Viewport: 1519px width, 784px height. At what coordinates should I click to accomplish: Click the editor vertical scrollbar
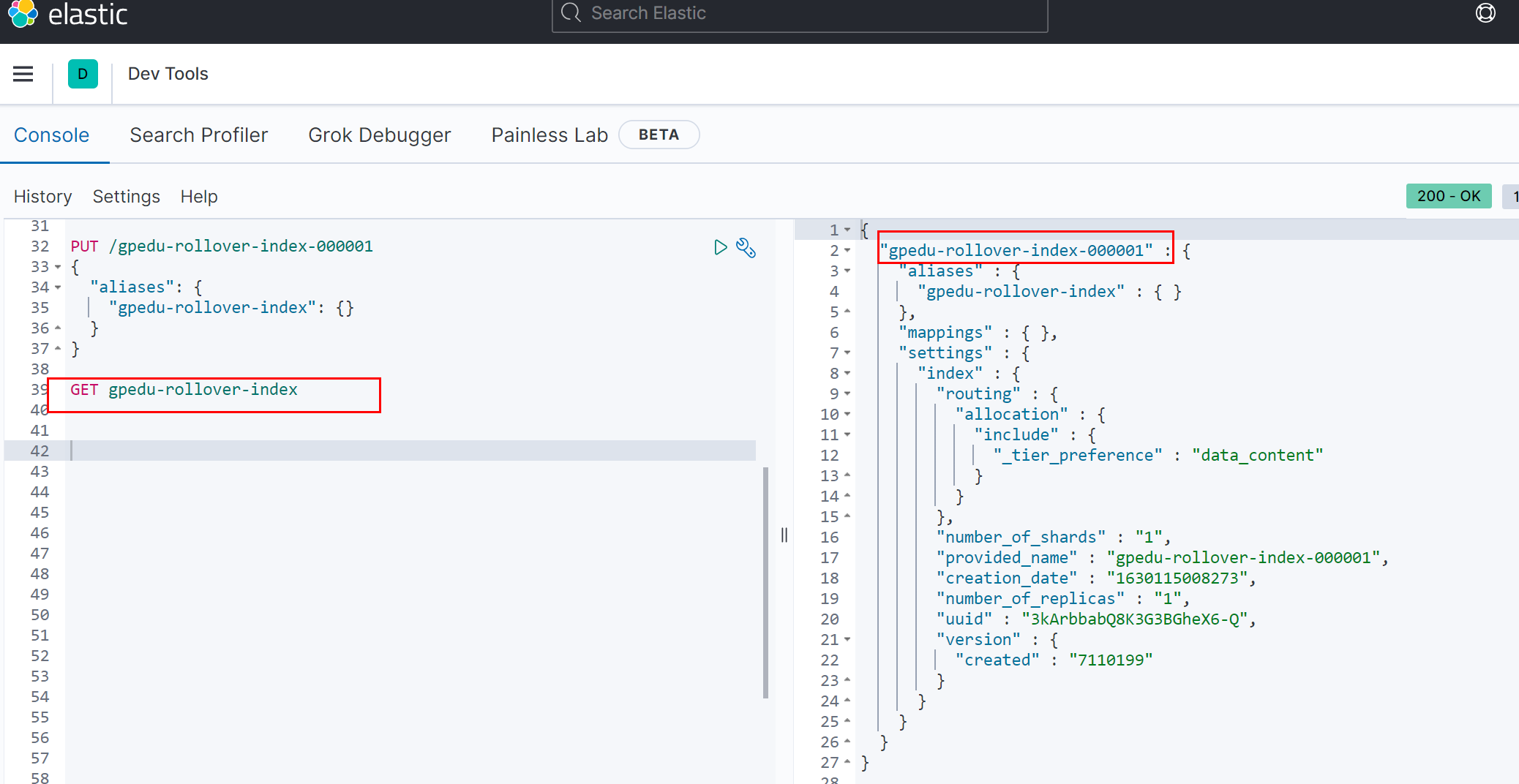pyautogui.click(x=765, y=582)
